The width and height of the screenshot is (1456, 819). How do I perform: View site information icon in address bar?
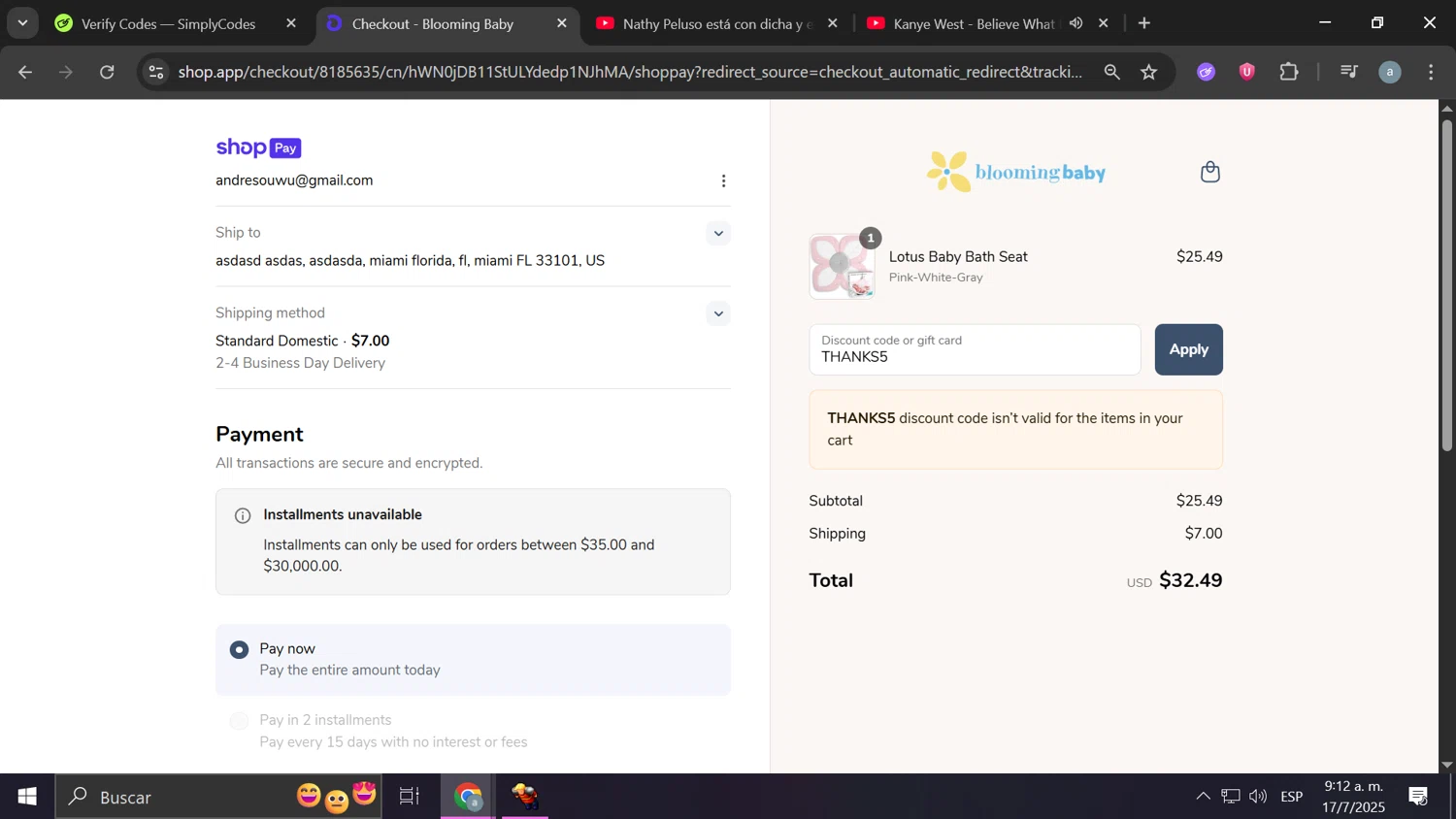[156, 72]
